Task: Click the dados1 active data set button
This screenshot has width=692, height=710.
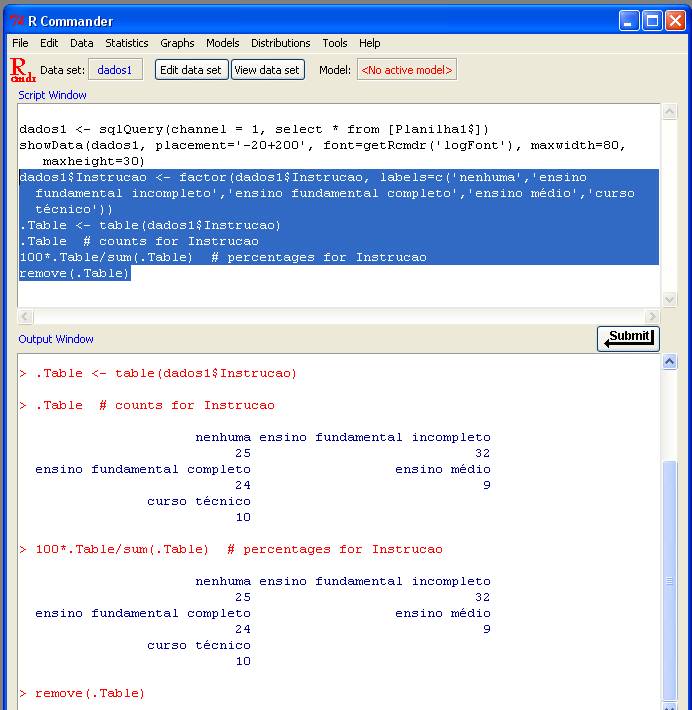Action: 115,70
